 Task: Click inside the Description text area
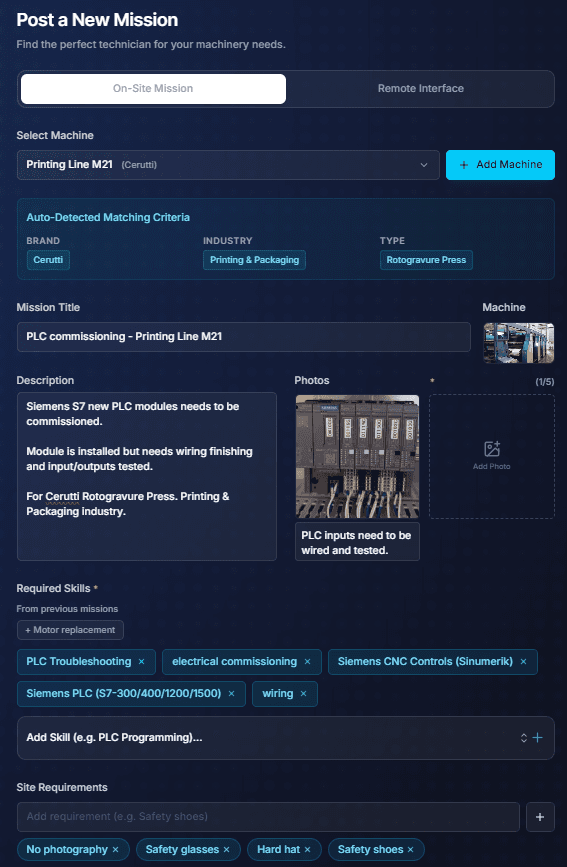point(147,477)
